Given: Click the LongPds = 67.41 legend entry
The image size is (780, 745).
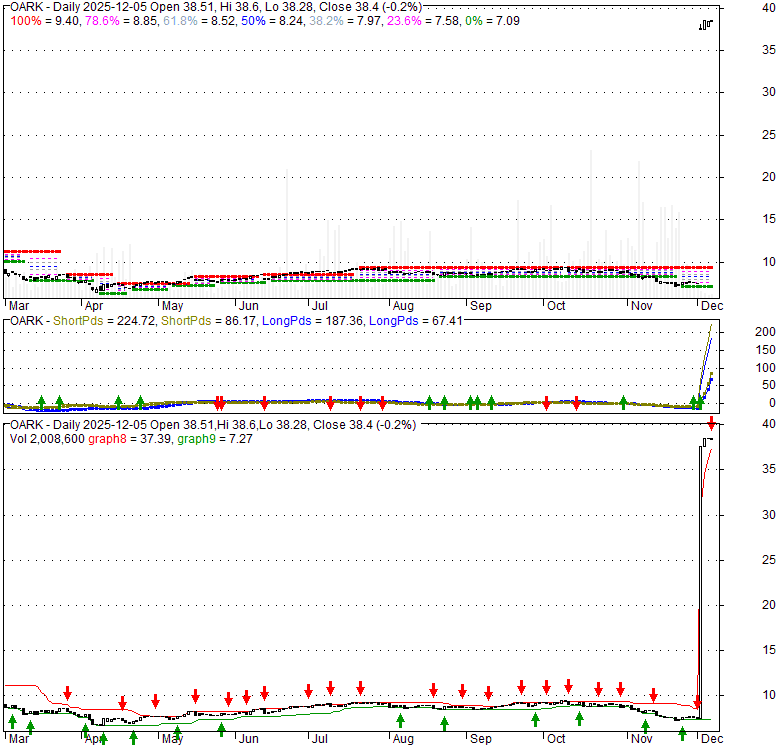Looking at the screenshot, I should [x=416, y=321].
